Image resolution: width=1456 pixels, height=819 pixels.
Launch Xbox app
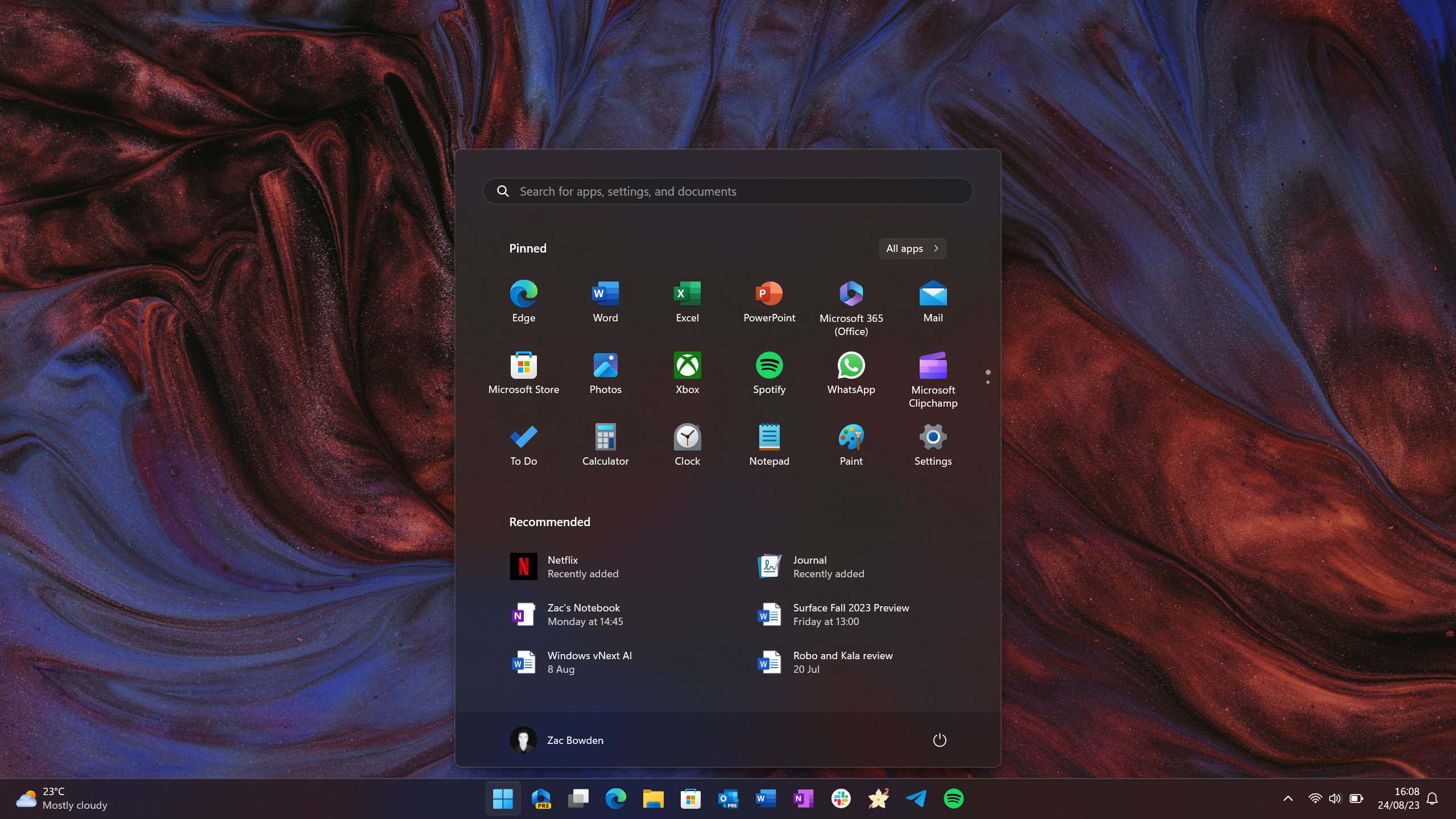[687, 372]
